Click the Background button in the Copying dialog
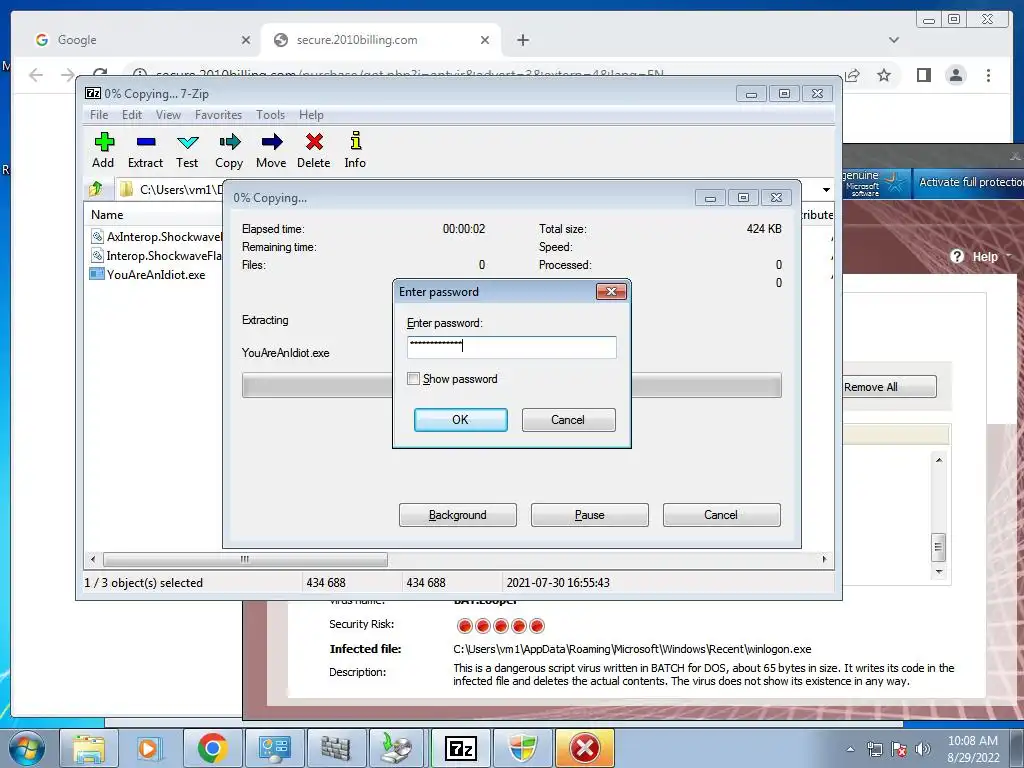This screenshot has width=1024, height=768. click(458, 515)
